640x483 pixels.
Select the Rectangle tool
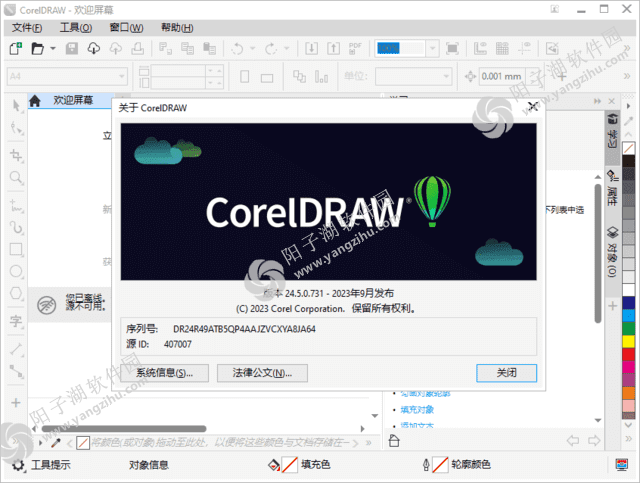click(x=16, y=249)
